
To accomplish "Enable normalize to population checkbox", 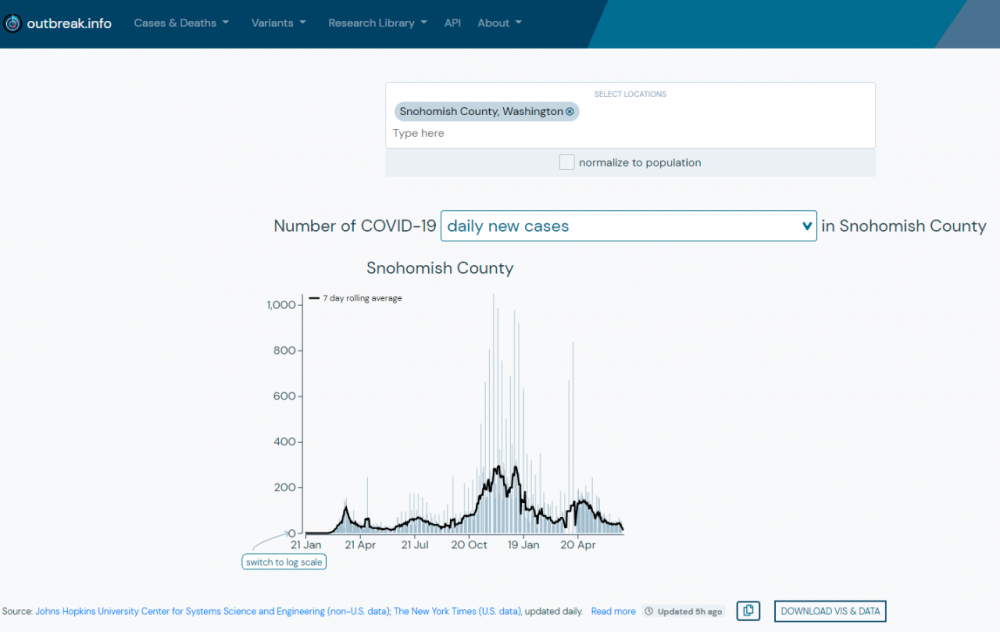I will coord(567,162).
